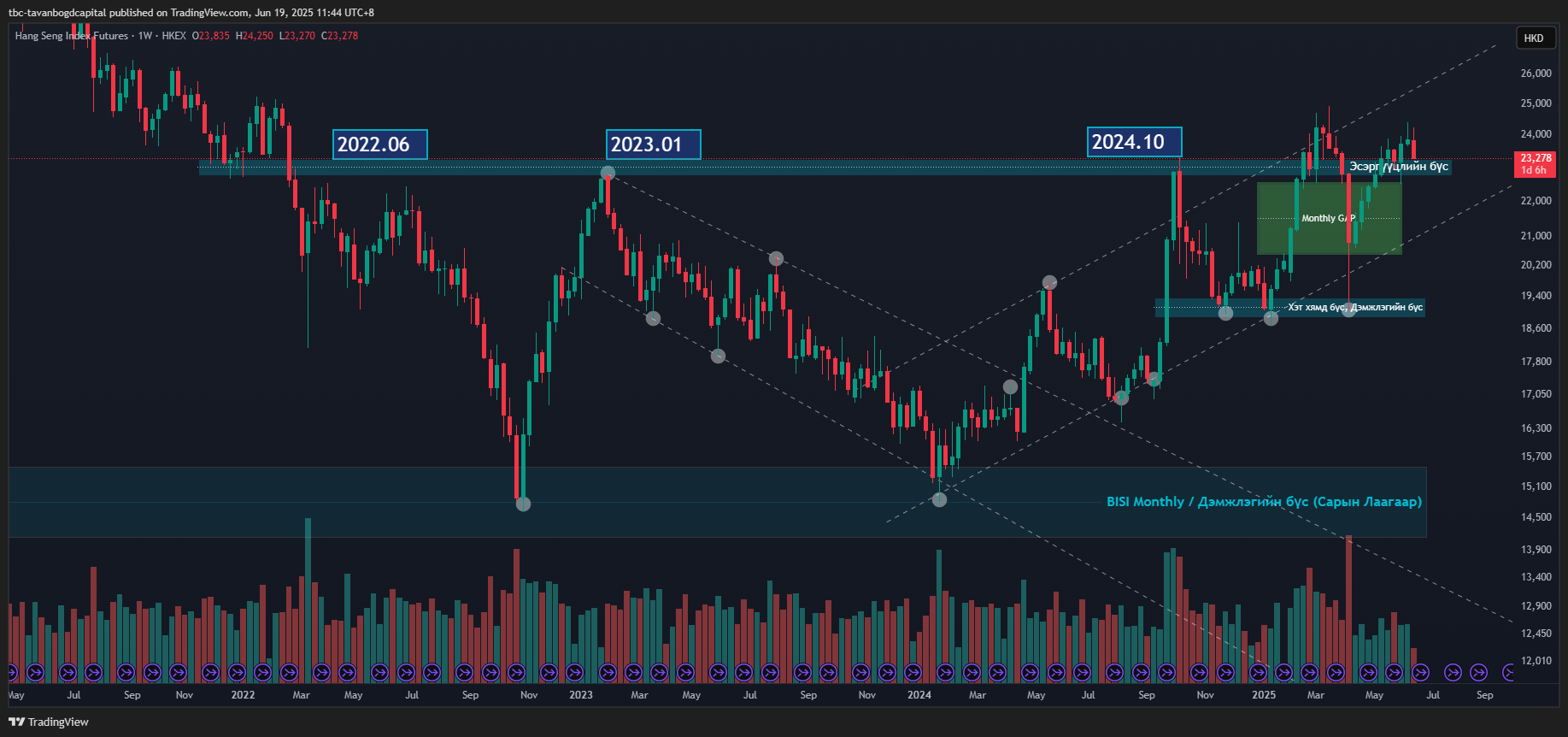The width and height of the screenshot is (1568, 737).
Task: Click the HKD currency button
Action: 1534,38
